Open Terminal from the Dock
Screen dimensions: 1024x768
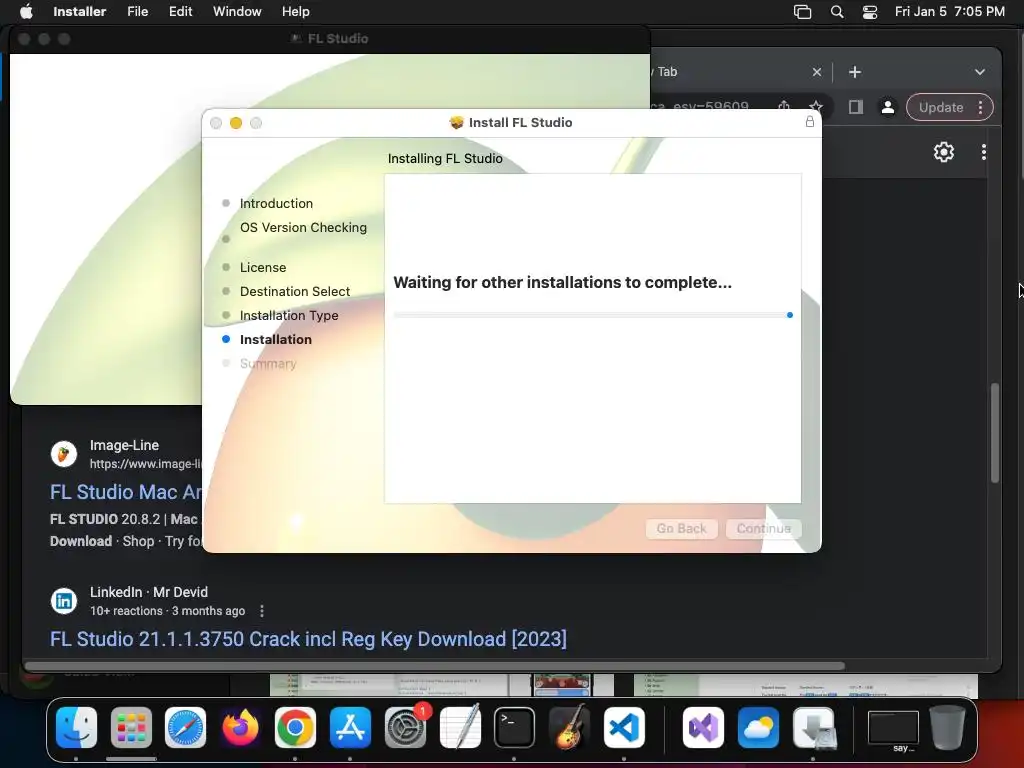click(x=514, y=727)
